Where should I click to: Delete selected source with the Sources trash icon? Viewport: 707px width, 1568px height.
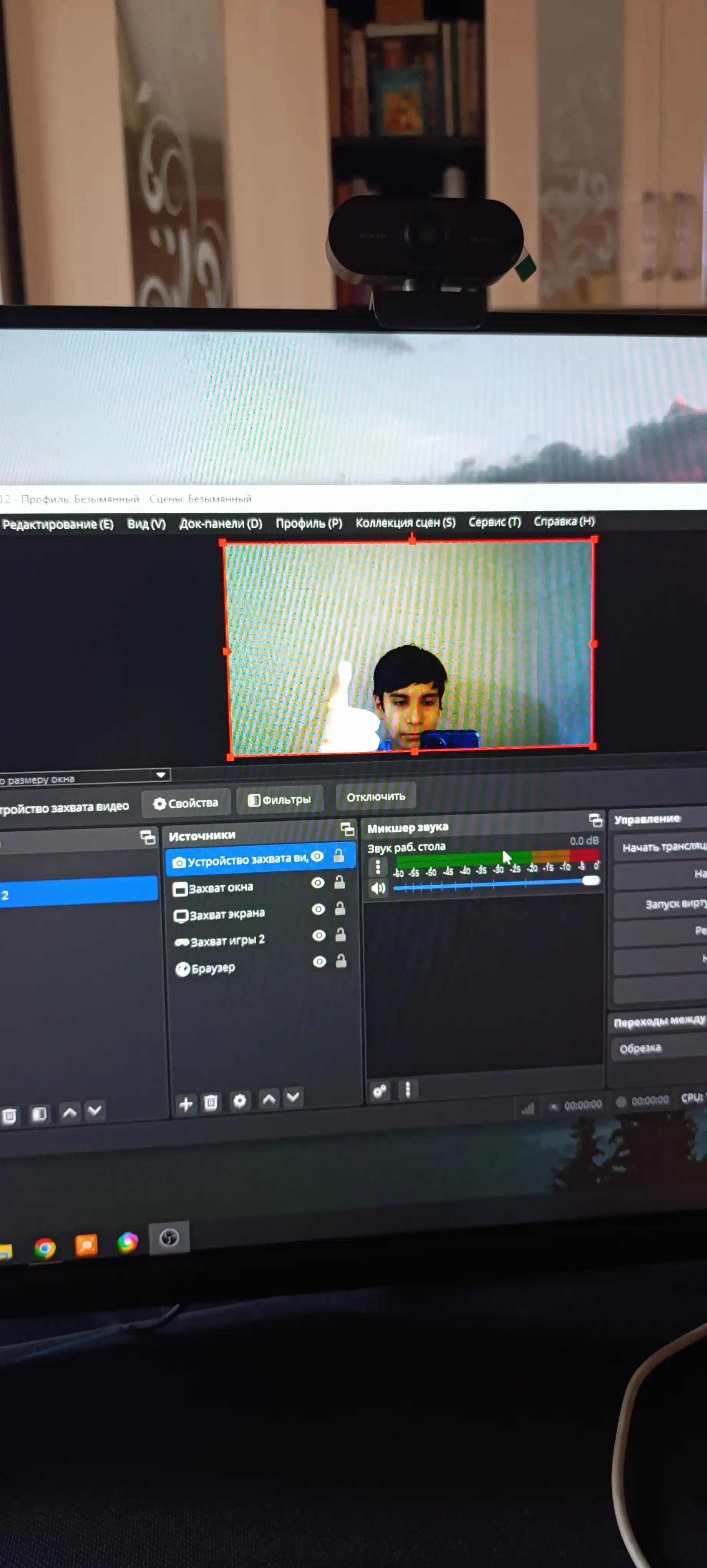click(211, 1103)
